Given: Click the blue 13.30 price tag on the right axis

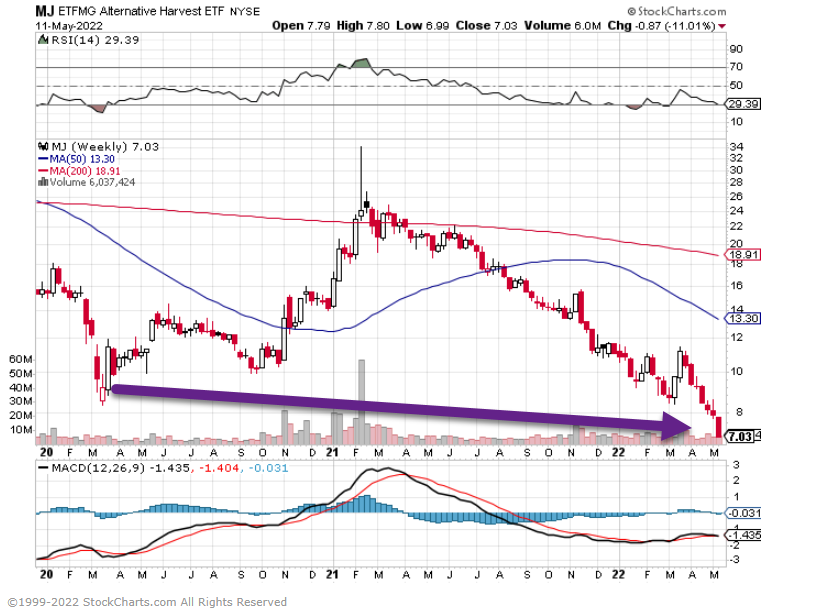Looking at the screenshot, I should (x=743, y=318).
